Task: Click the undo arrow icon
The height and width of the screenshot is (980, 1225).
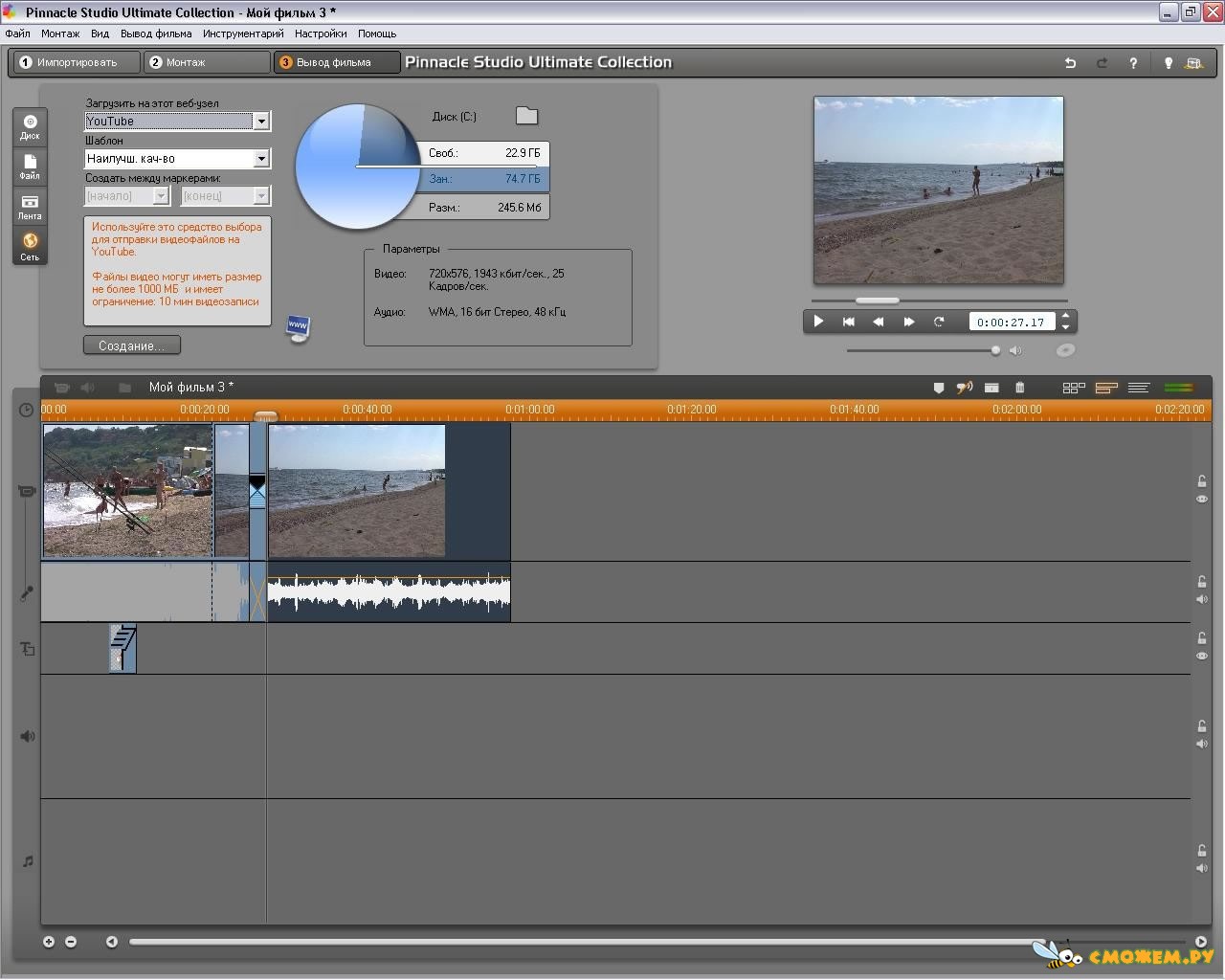Action: click(1070, 63)
